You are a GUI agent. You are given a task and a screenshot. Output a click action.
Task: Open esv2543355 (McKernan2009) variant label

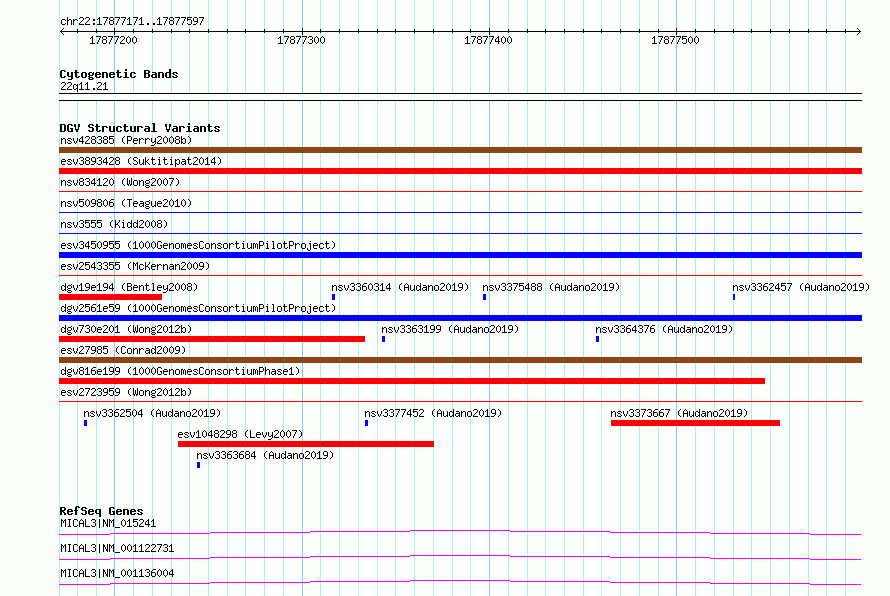coord(135,266)
